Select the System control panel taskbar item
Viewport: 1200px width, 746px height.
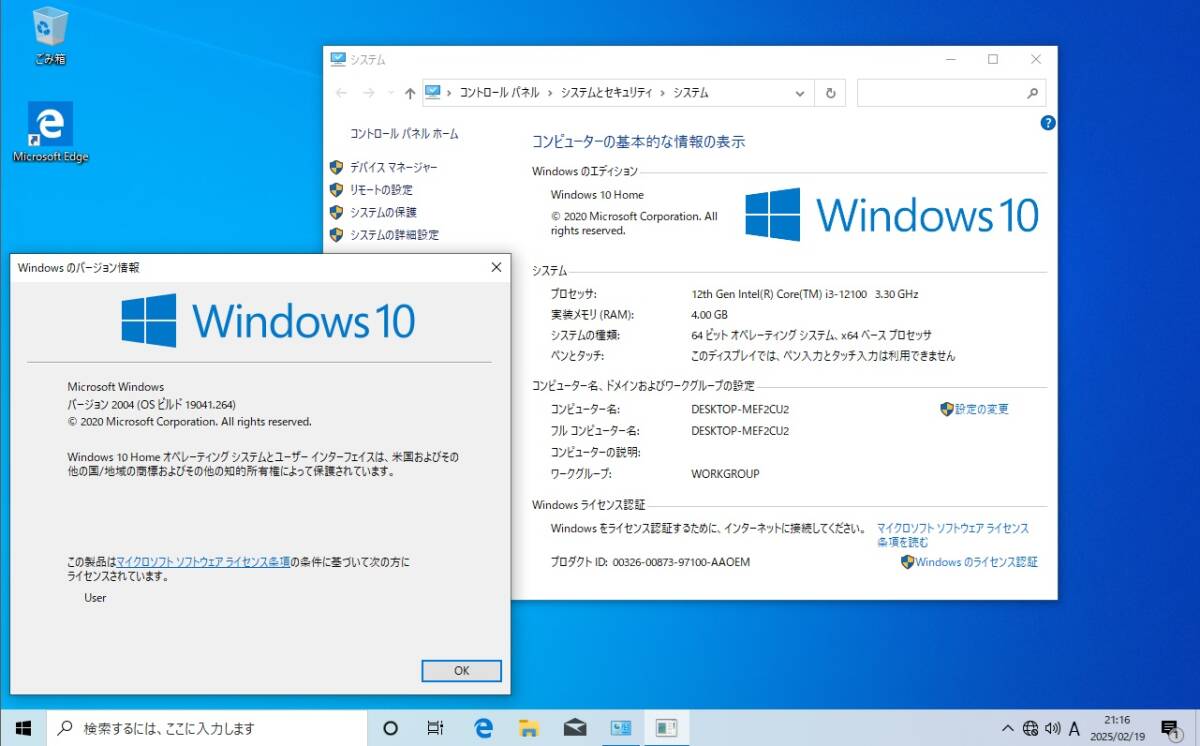tap(621, 728)
